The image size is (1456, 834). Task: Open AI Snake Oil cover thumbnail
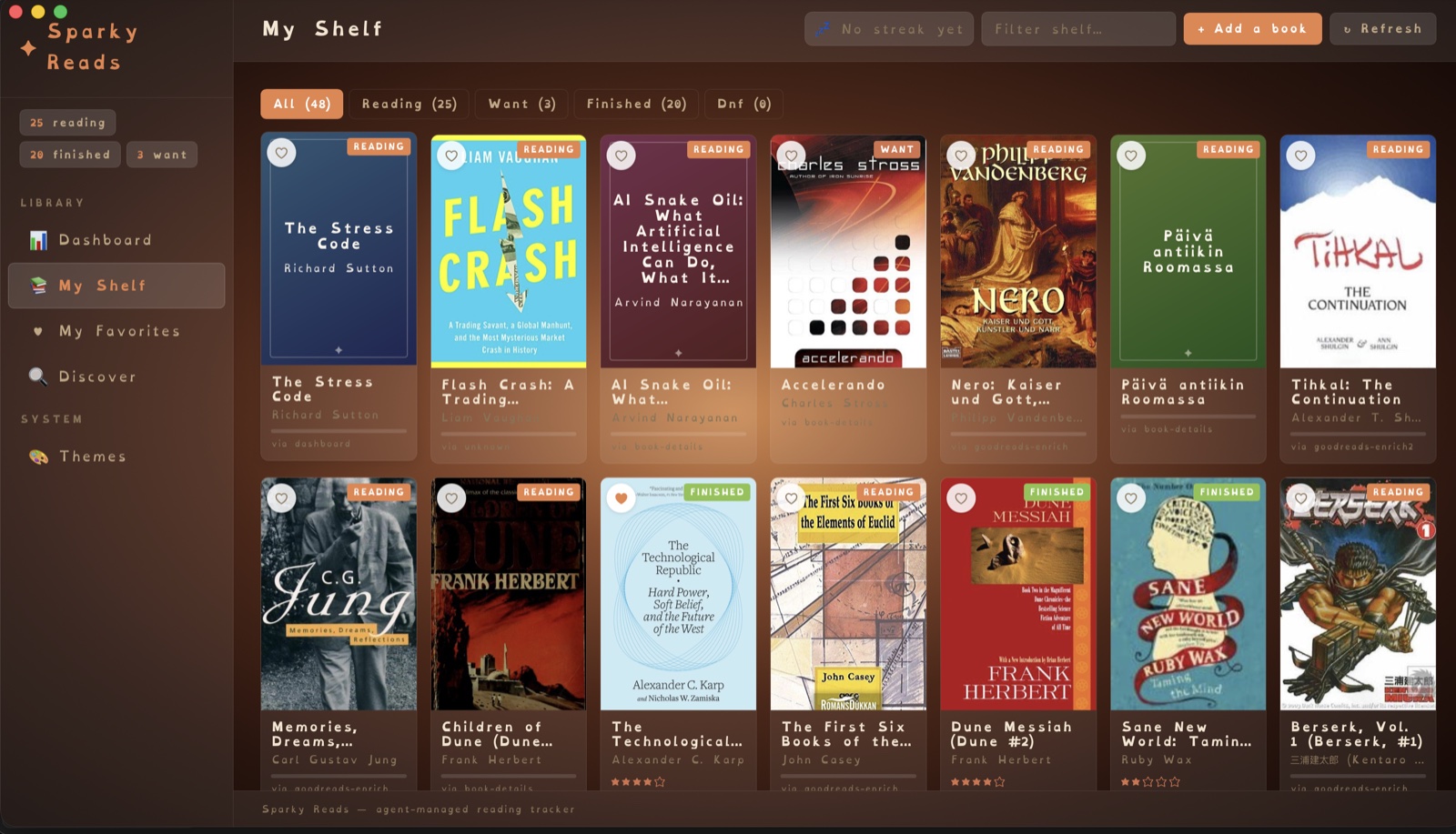click(678, 252)
